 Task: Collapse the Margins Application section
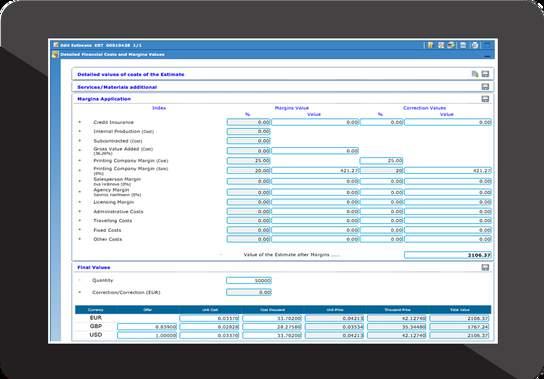(x=485, y=99)
